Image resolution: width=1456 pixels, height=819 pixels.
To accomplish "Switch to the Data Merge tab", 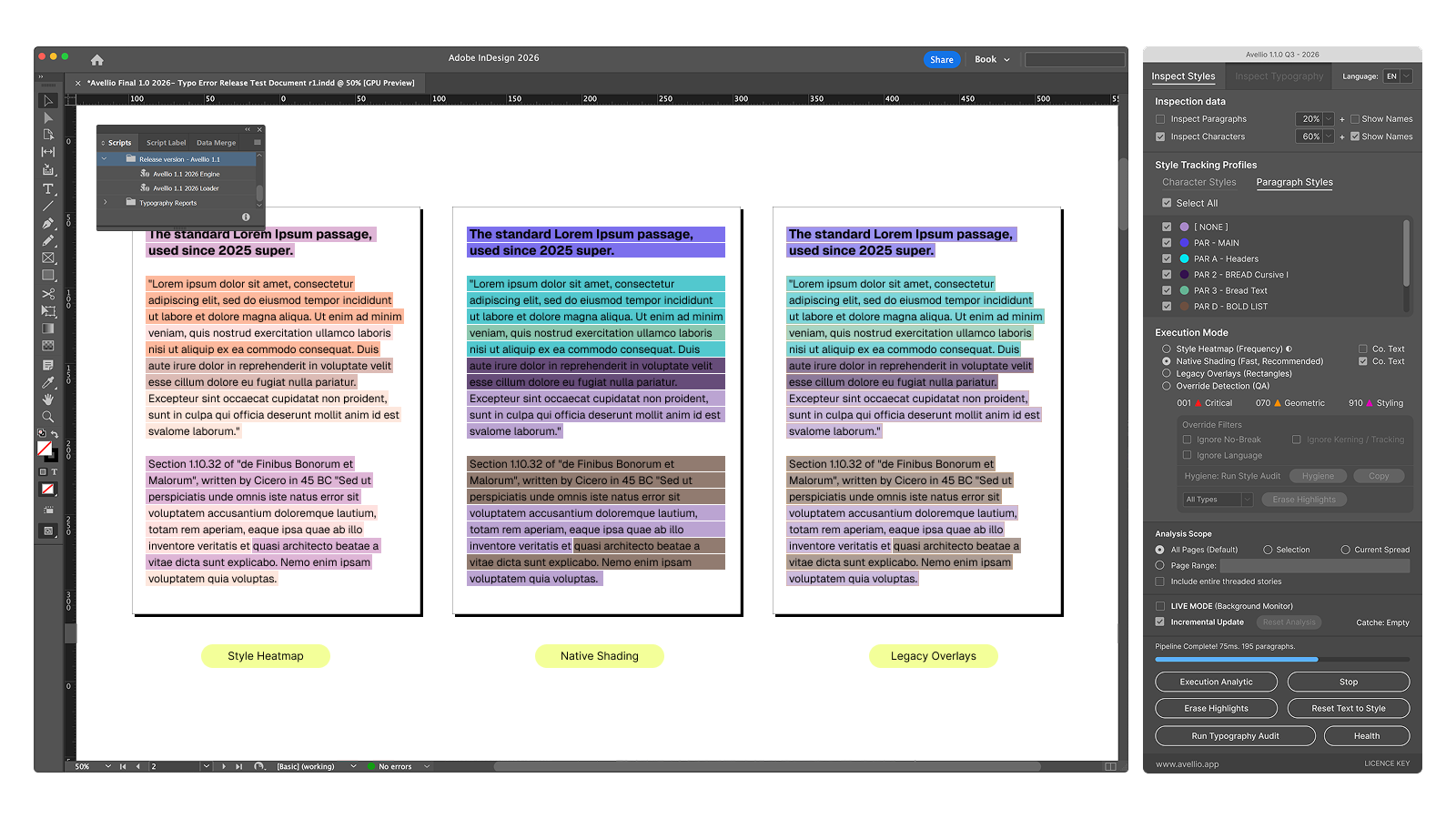I will point(216,143).
